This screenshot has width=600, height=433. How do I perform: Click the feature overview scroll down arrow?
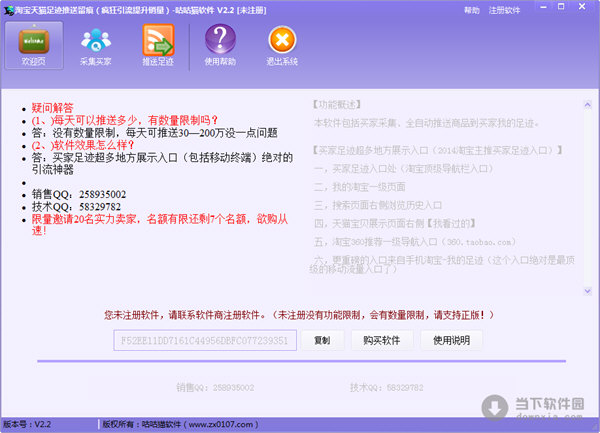pyautogui.click(x=587, y=291)
